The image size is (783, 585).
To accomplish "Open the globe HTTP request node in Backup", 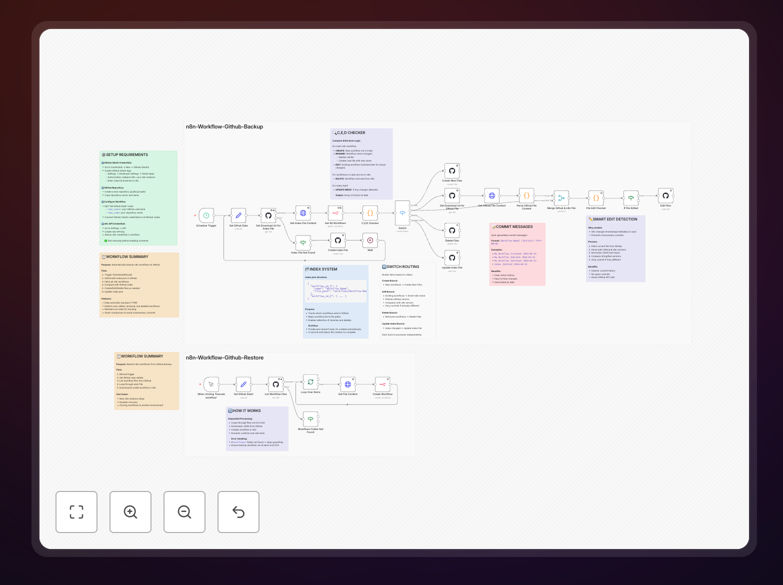I will pyautogui.click(x=491, y=196).
